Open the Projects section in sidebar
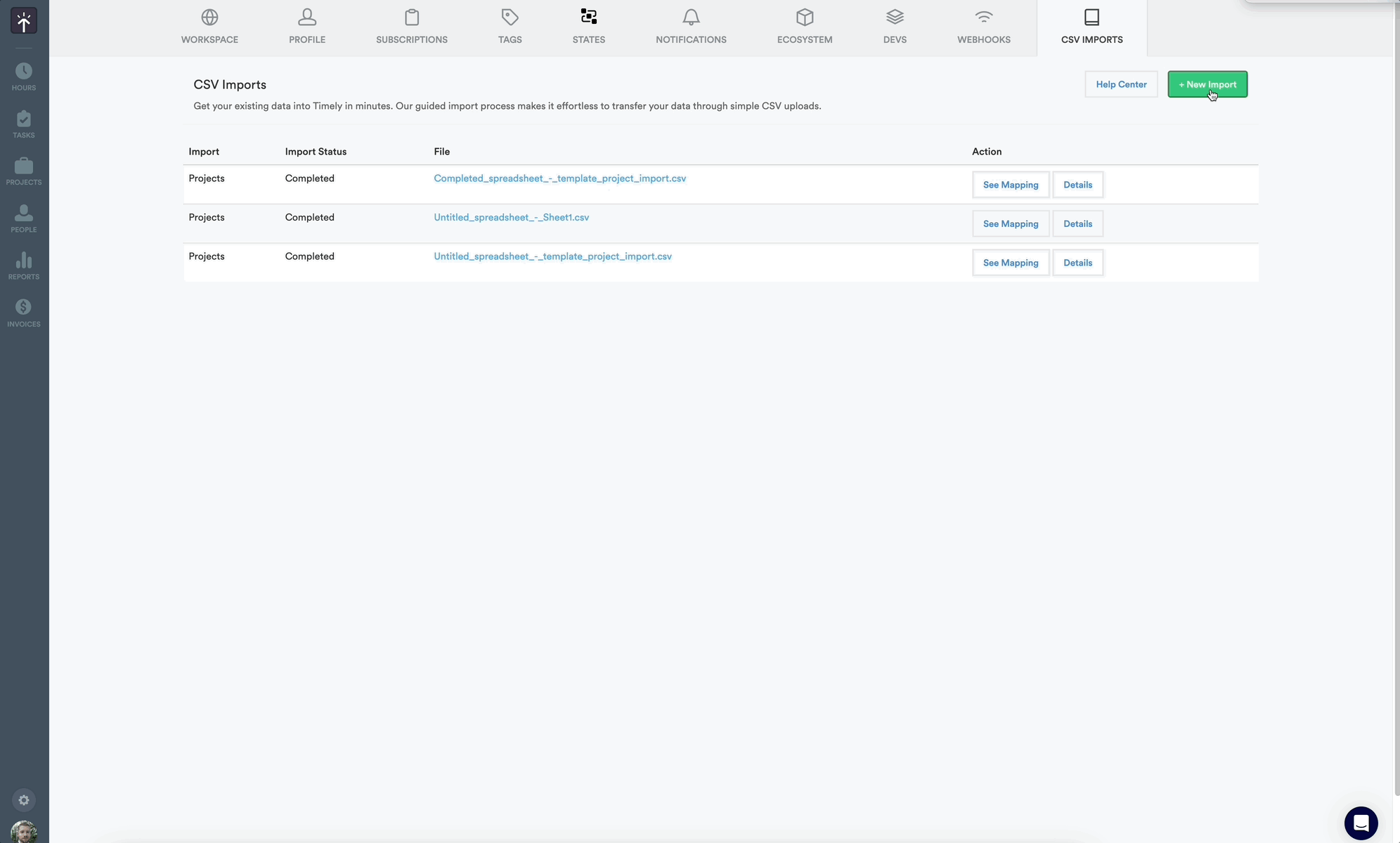Viewport: 1400px width, 843px height. coord(23,169)
